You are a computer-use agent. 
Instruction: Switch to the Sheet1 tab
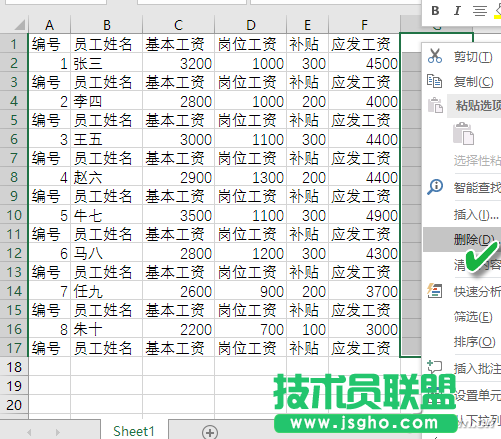(x=134, y=431)
